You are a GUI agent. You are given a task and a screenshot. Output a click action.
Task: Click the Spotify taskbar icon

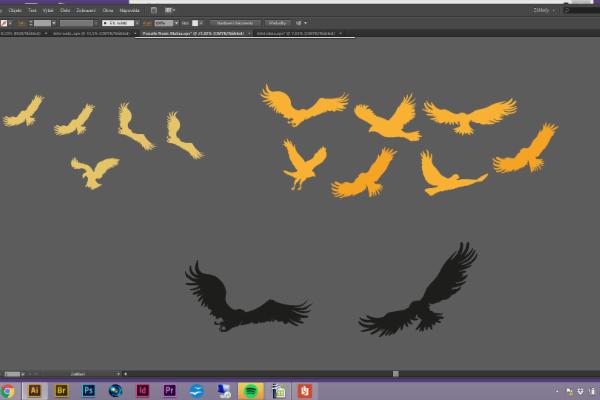[250, 391]
